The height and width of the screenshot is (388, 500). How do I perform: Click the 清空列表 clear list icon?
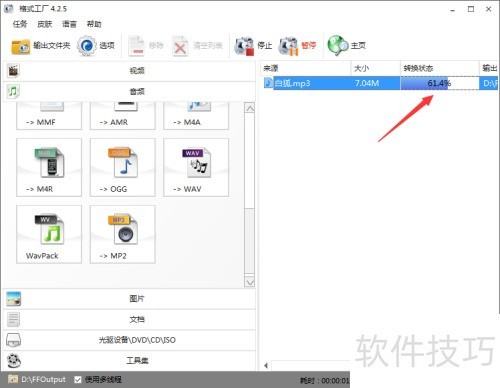pyautogui.click(x=180, y=46)
